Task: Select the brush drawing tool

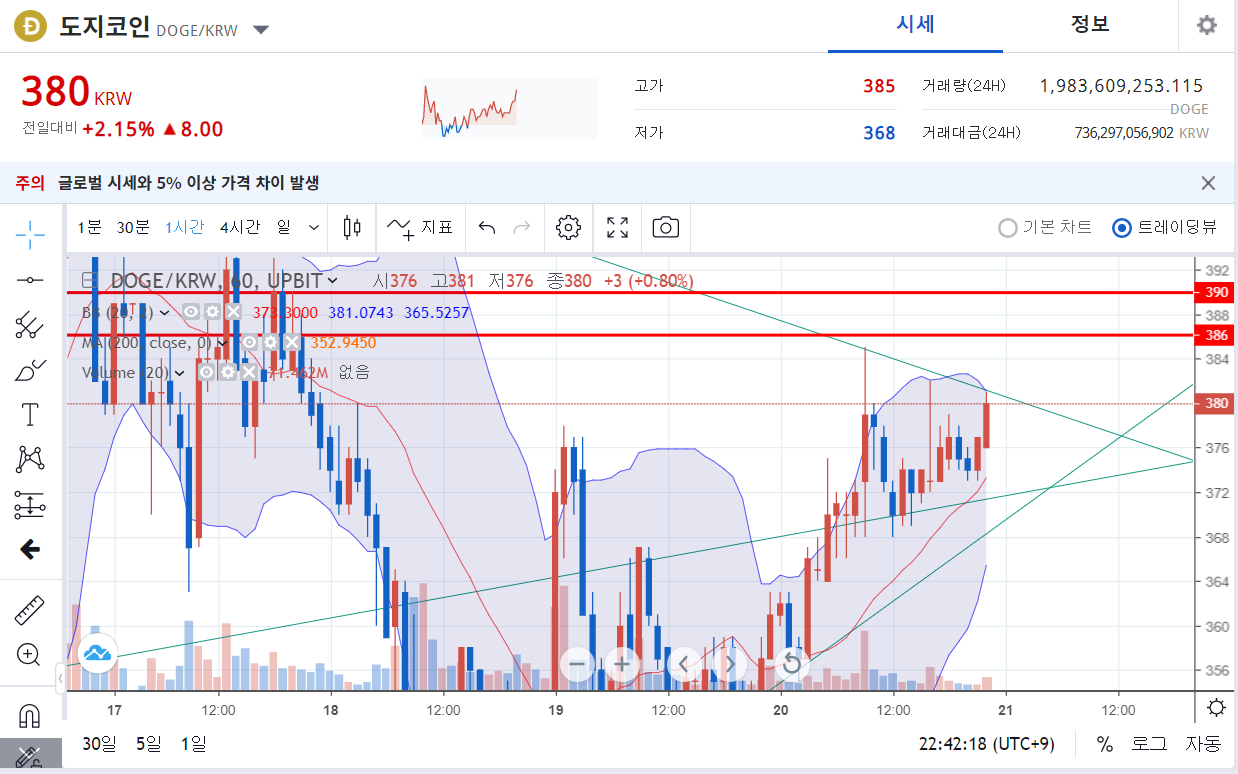Action: pos(30,369)
